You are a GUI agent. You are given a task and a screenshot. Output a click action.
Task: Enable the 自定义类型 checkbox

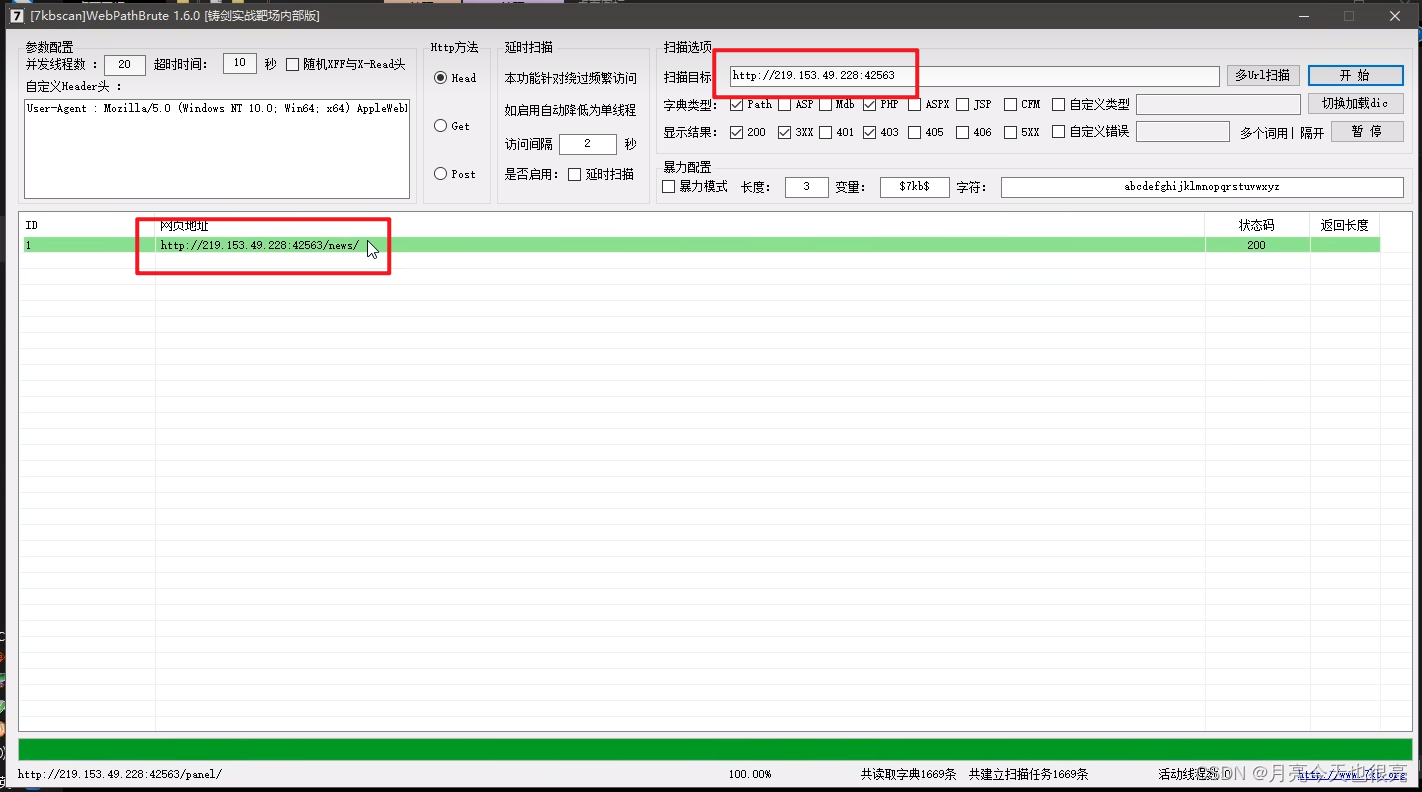tap(1058, 104)
